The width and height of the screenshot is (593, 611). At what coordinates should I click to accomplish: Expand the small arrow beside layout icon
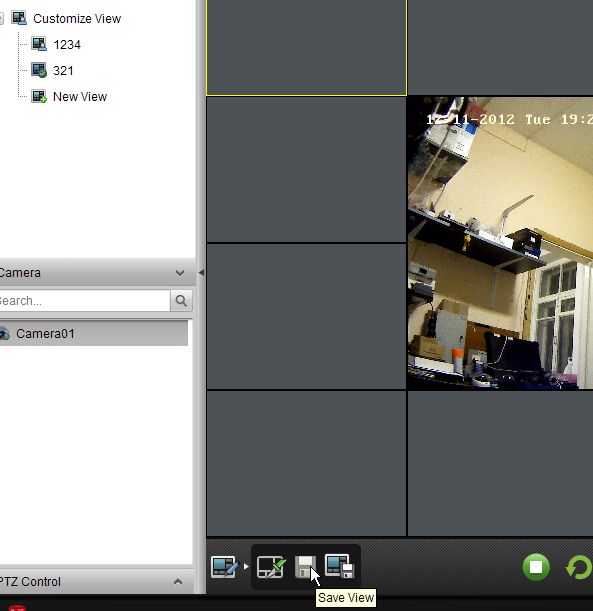click(x=246, y=566)
